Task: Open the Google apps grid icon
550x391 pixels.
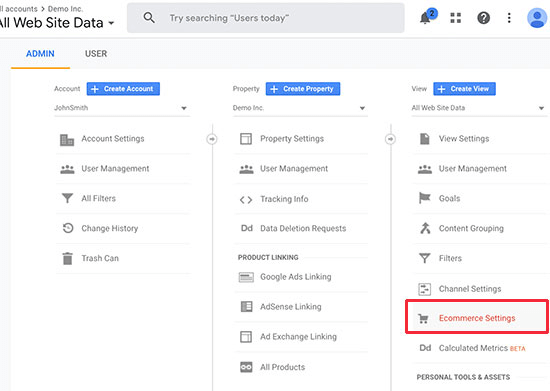Action: click(x=455, y=18)
